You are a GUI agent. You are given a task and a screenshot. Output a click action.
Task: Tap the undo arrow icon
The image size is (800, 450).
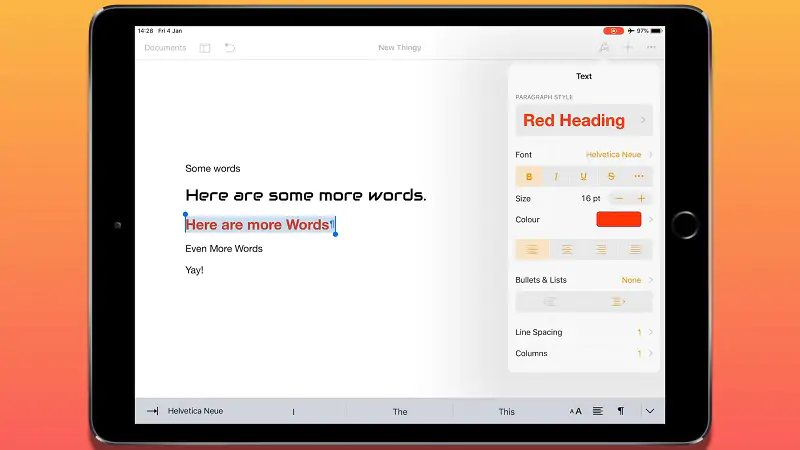(230, 47)
